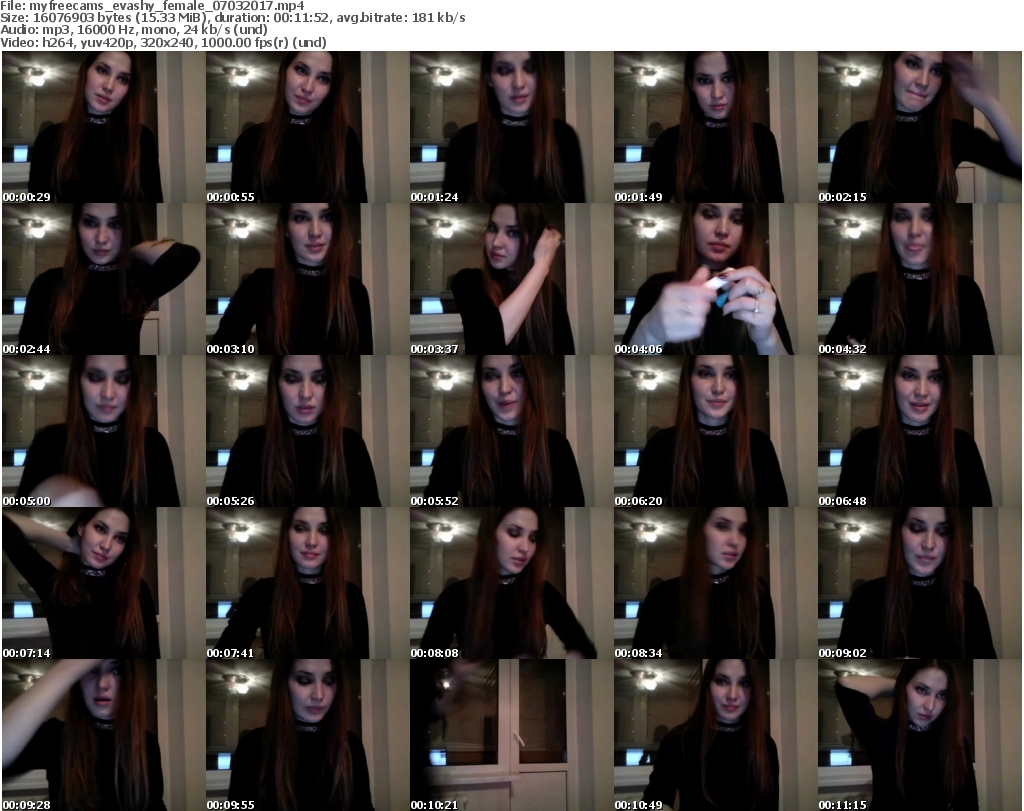The width and height of the screenshot is (1024, 811).
Task: Click the 'Audio: mp3, 16000 Hz' line
Action: 134,30
